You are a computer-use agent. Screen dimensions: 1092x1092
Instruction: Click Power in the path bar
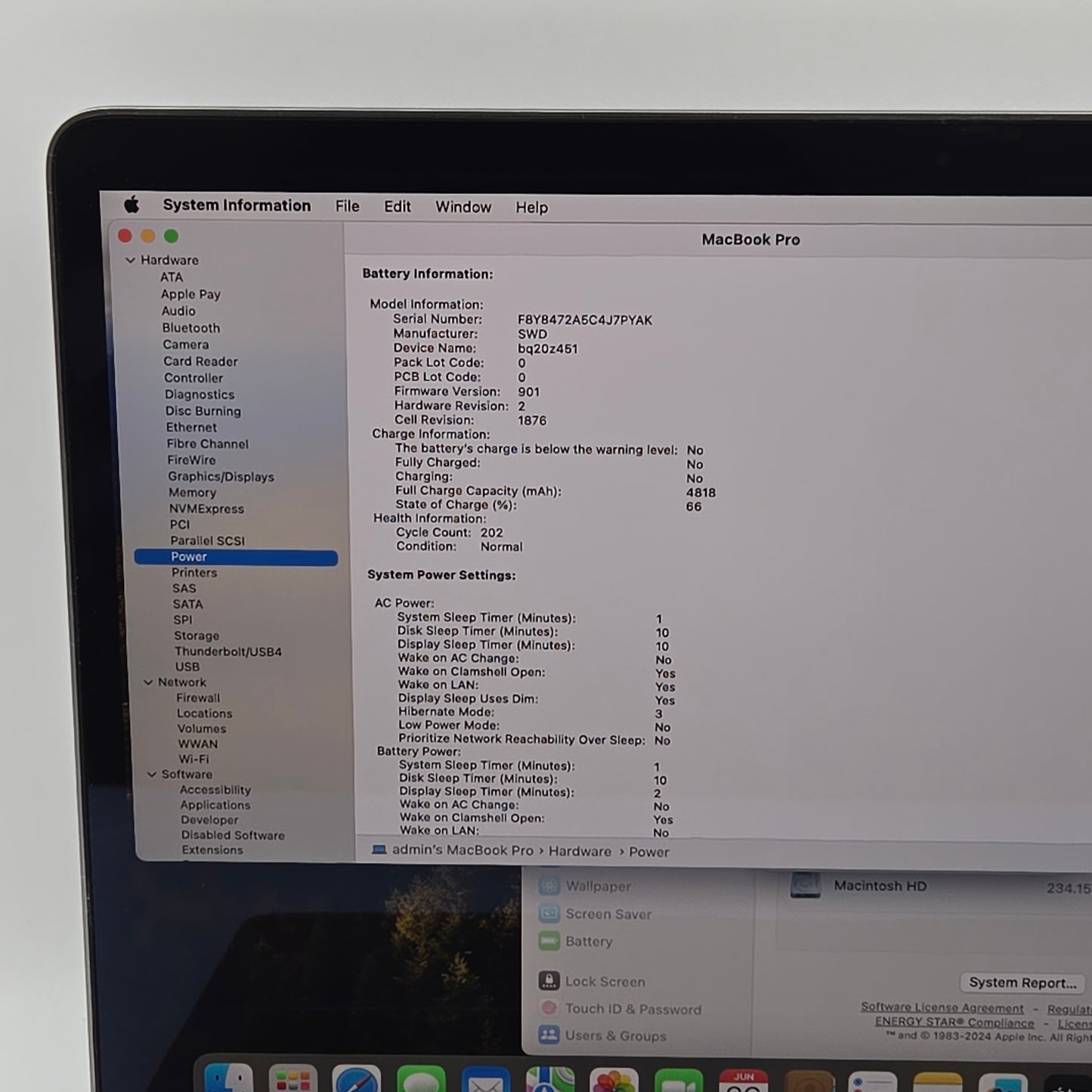pyautogui.click(x=649, y=852)
